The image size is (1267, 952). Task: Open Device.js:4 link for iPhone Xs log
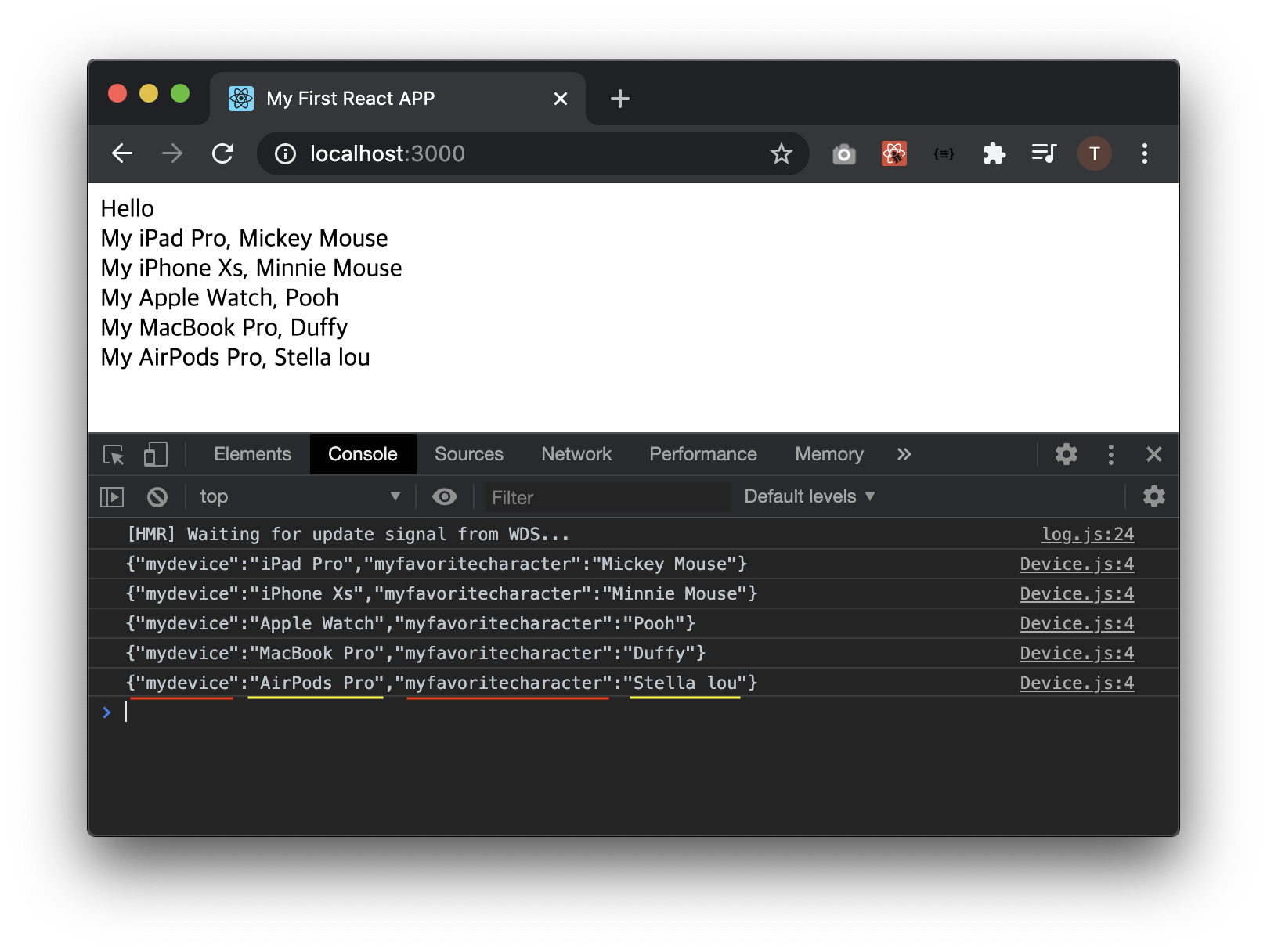[1077, 594]
